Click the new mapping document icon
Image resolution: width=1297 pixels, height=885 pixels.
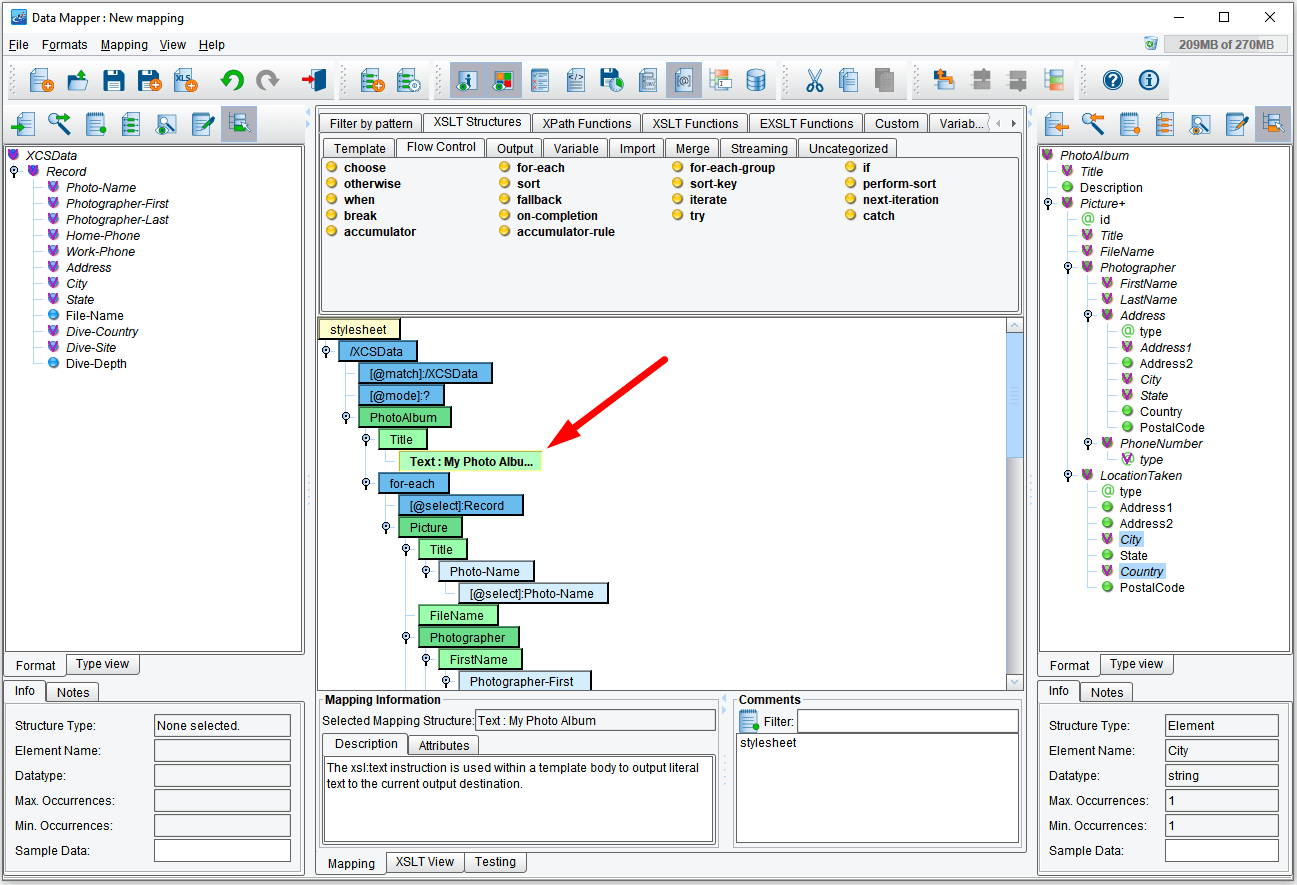pyautogui.click(x=41, y=81)
